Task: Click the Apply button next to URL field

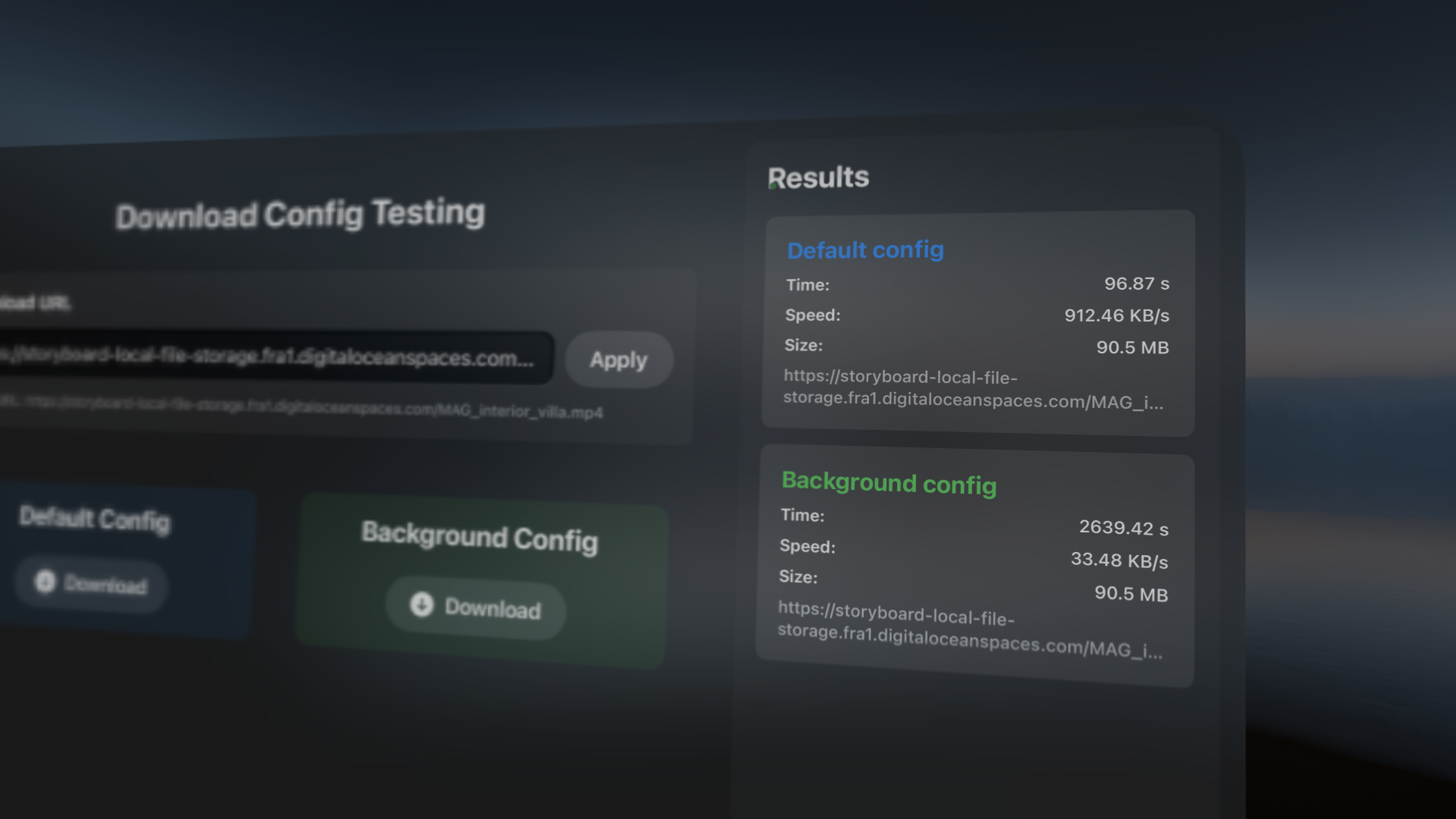Action: pos(619,360)
